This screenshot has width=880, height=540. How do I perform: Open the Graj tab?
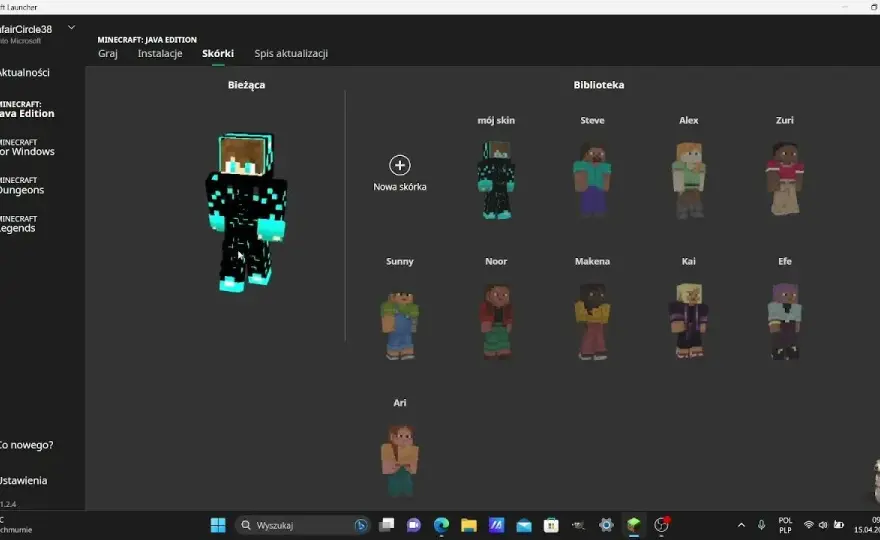[108, 54]
